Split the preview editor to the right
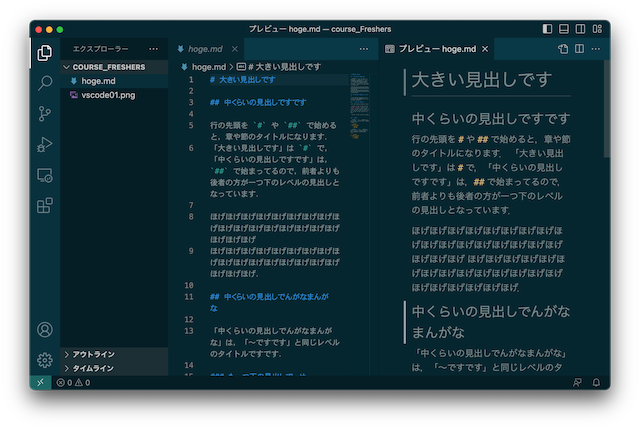Viewport: 640px width, 429px height. click(x=580, y=49)
